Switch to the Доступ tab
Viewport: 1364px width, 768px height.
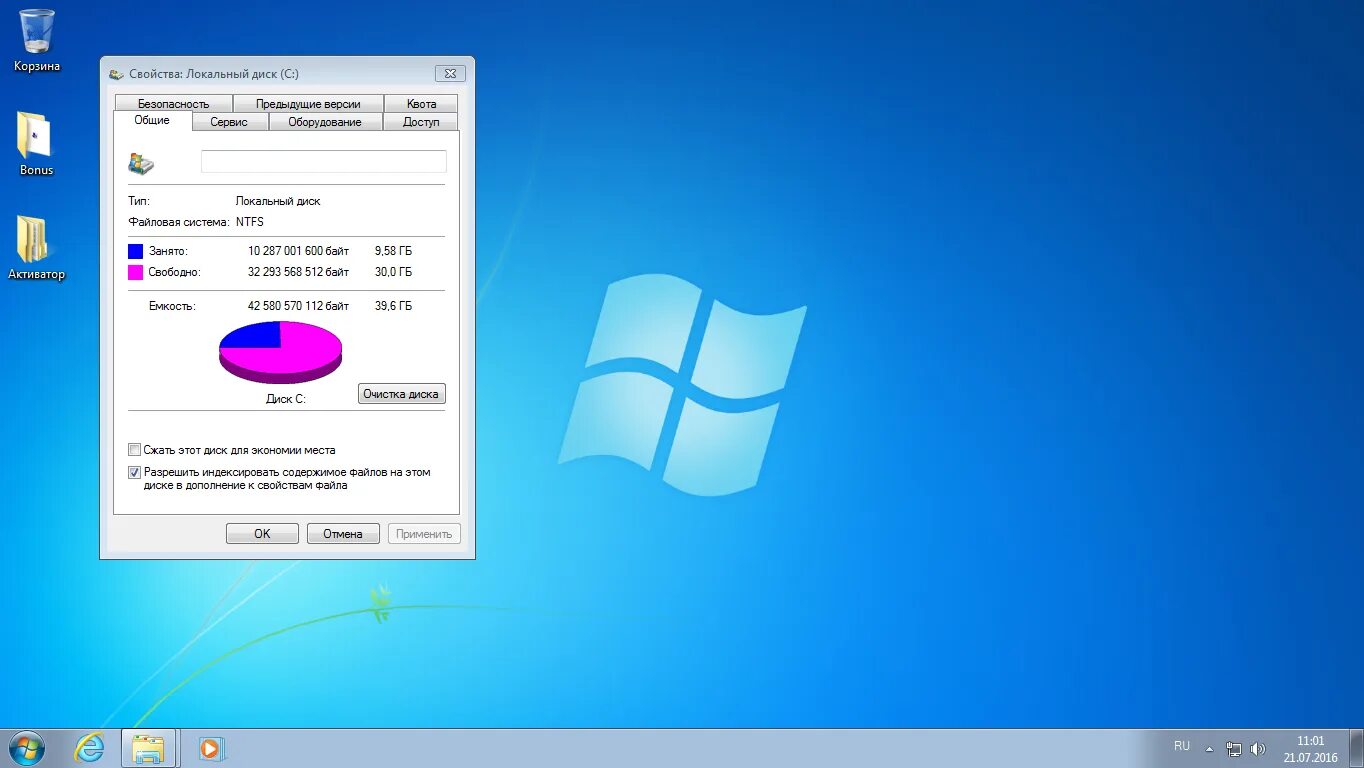tap(421, 122)
